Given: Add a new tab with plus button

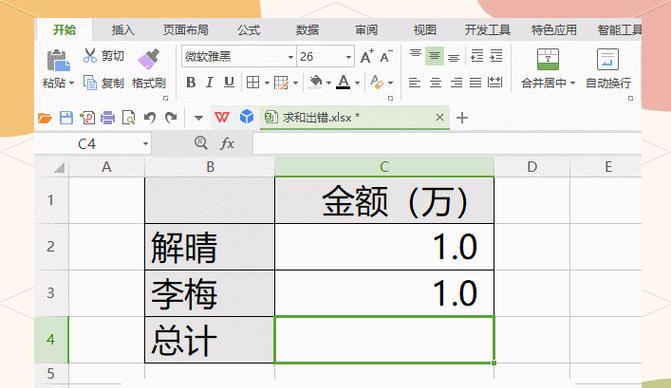Looking at the screenshot, I should 462,117.
